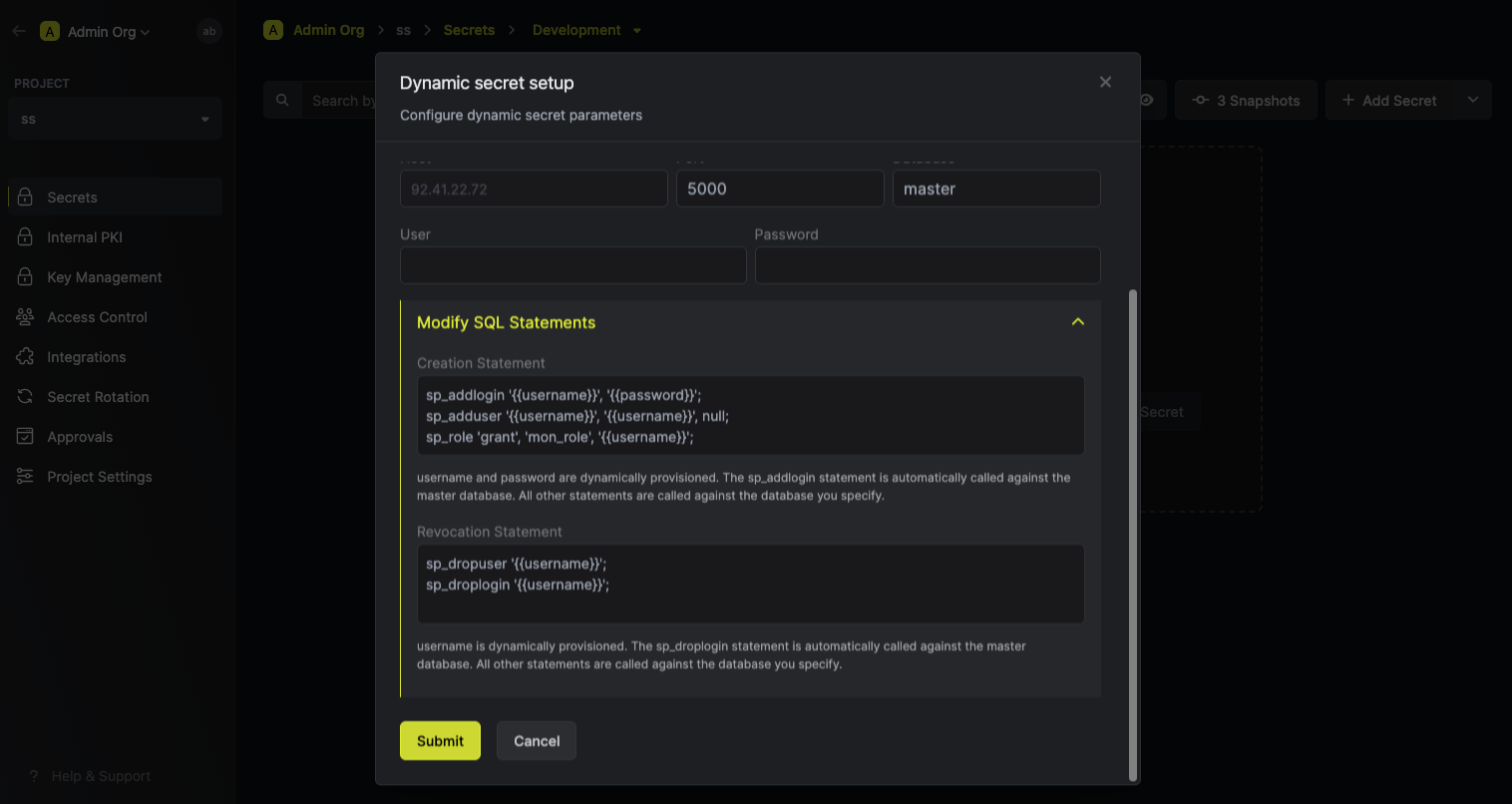Screen dimensions: 1512x804
Task: Toggle the eye visibility icon
Action: click(1147, 100)
